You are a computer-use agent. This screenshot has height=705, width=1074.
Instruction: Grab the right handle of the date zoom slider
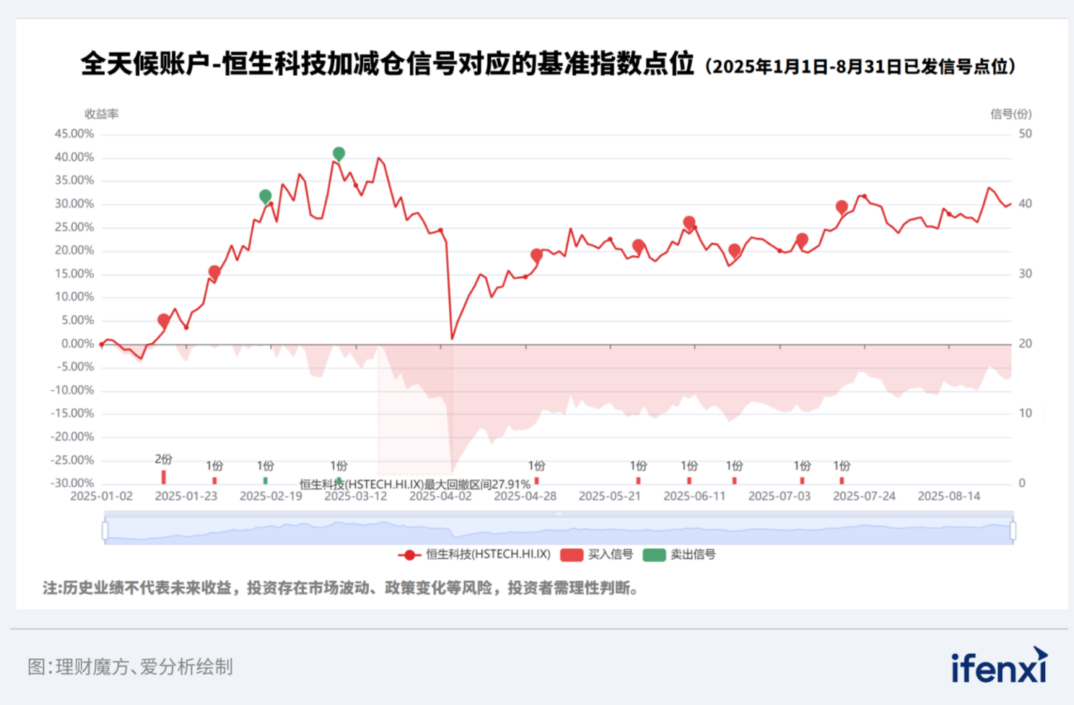click(1013, 530)
